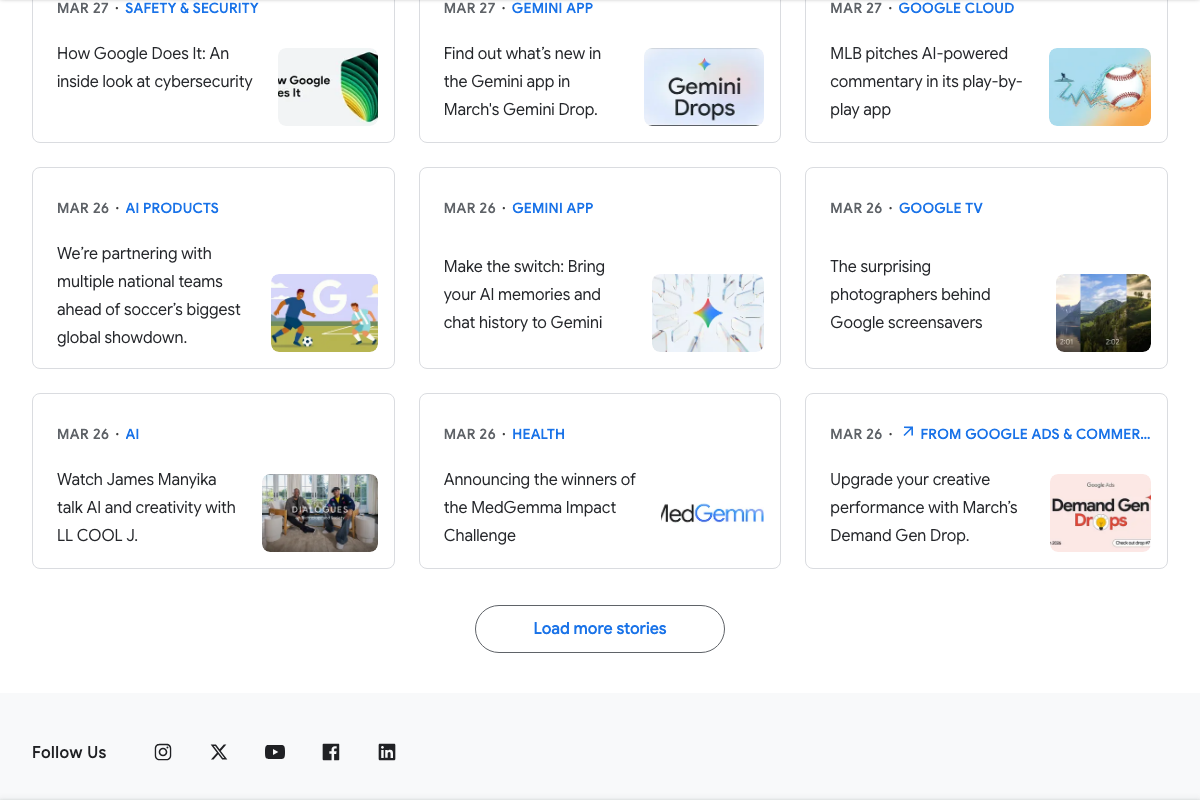Click the Follow Us label
Image resolution: width=1200 pixels, height=800 pixels.
click(x=69, y=752)
